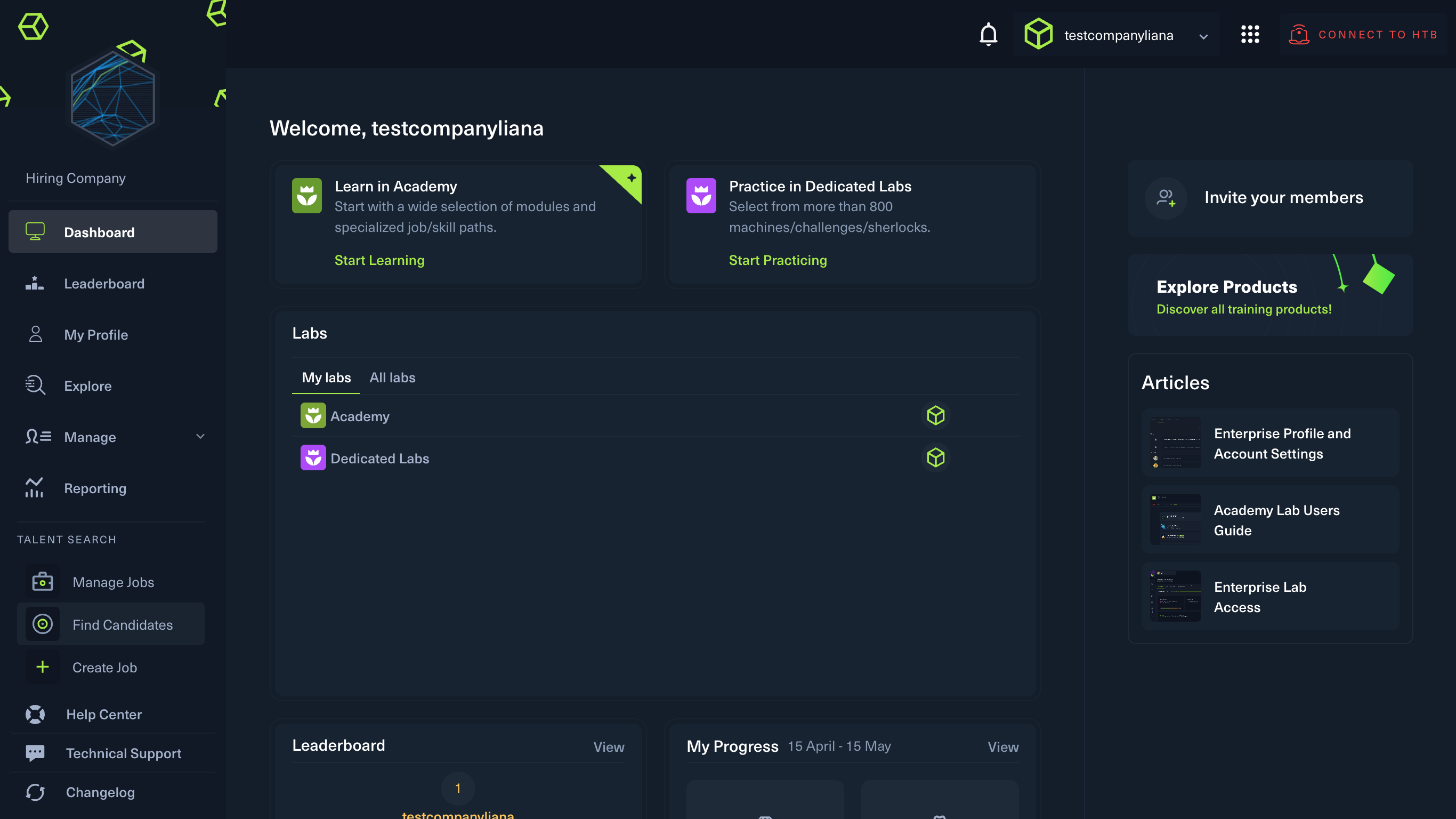Switch to the All labs tab
Image resolution: width=1456 pixels, height=819 pixels.
[392, 378]
